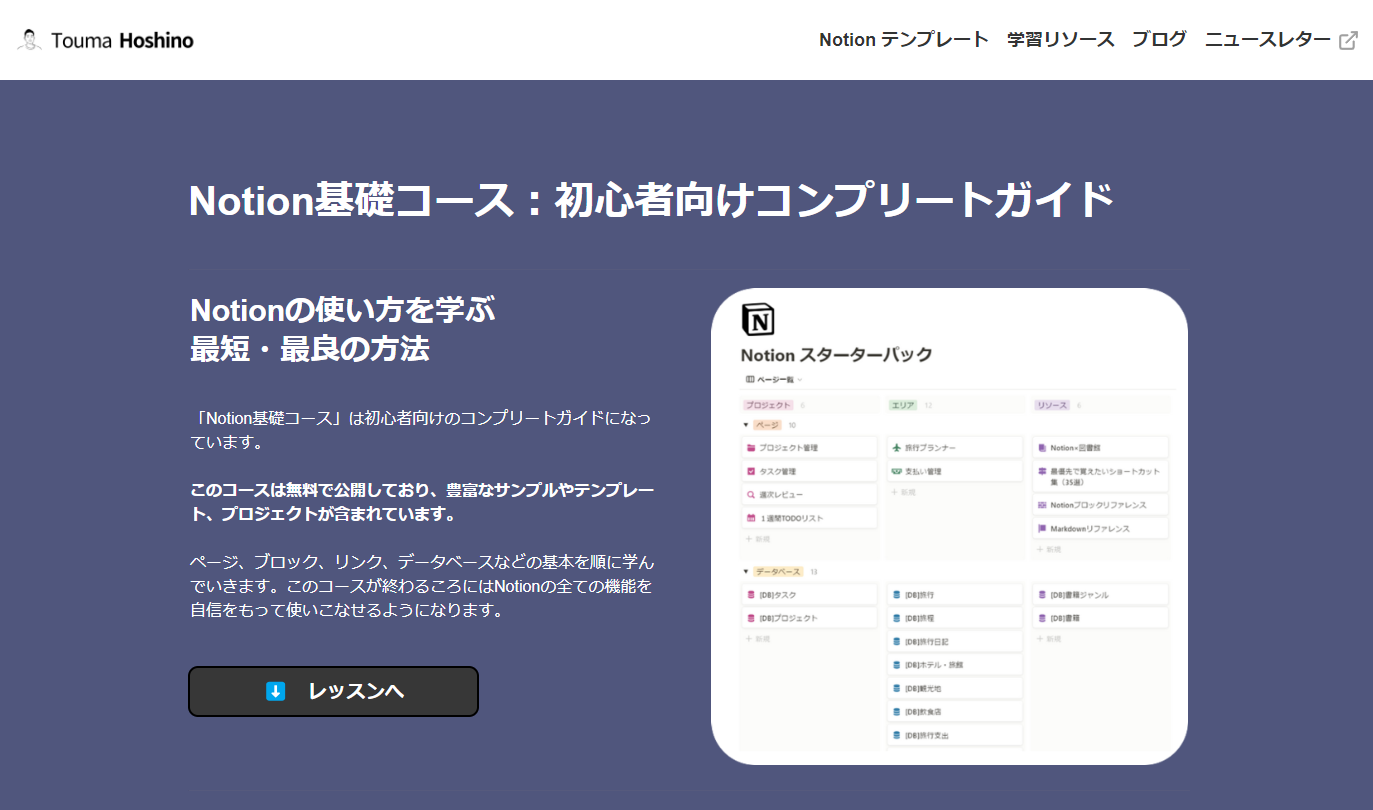Image resolution: width=1373 pixels, height=810 pixels.
Task: Click the Notion スターターパック title
Action: click(x=837, y=355)
